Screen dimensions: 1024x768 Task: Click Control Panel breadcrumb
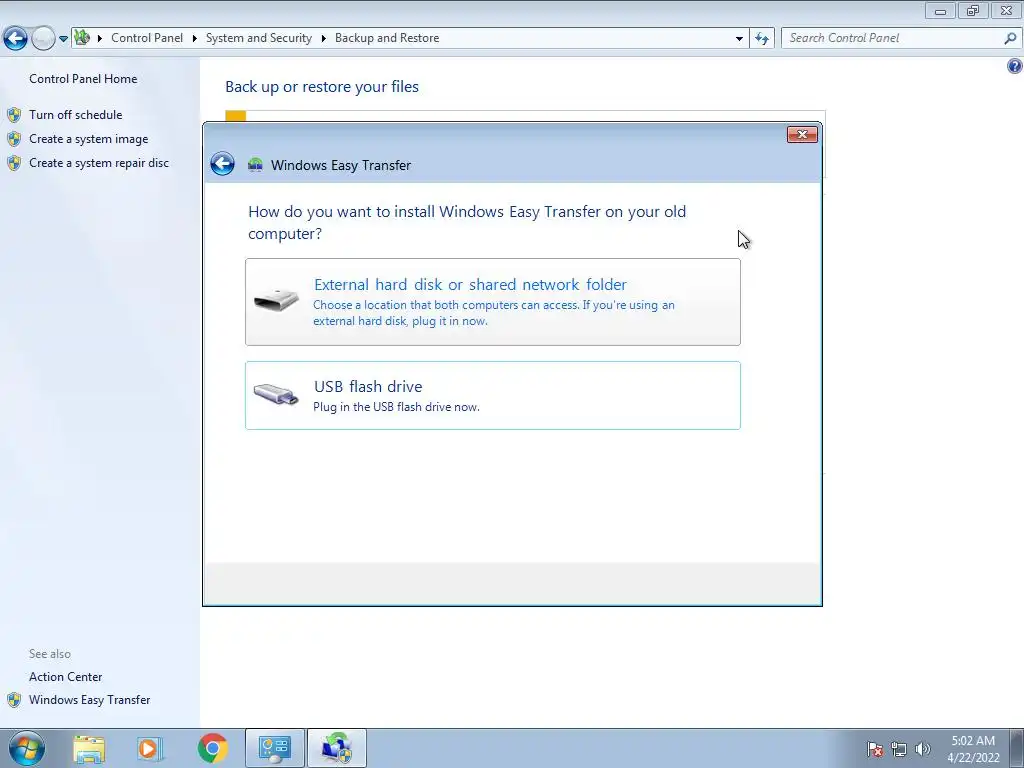[x=147, y=38]
